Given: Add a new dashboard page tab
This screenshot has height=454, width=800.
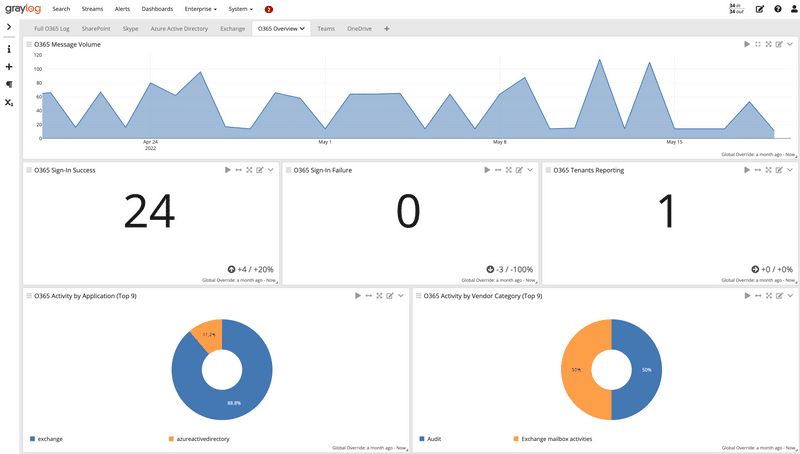Looking at the screenshot, I should (x=387, y=29).
